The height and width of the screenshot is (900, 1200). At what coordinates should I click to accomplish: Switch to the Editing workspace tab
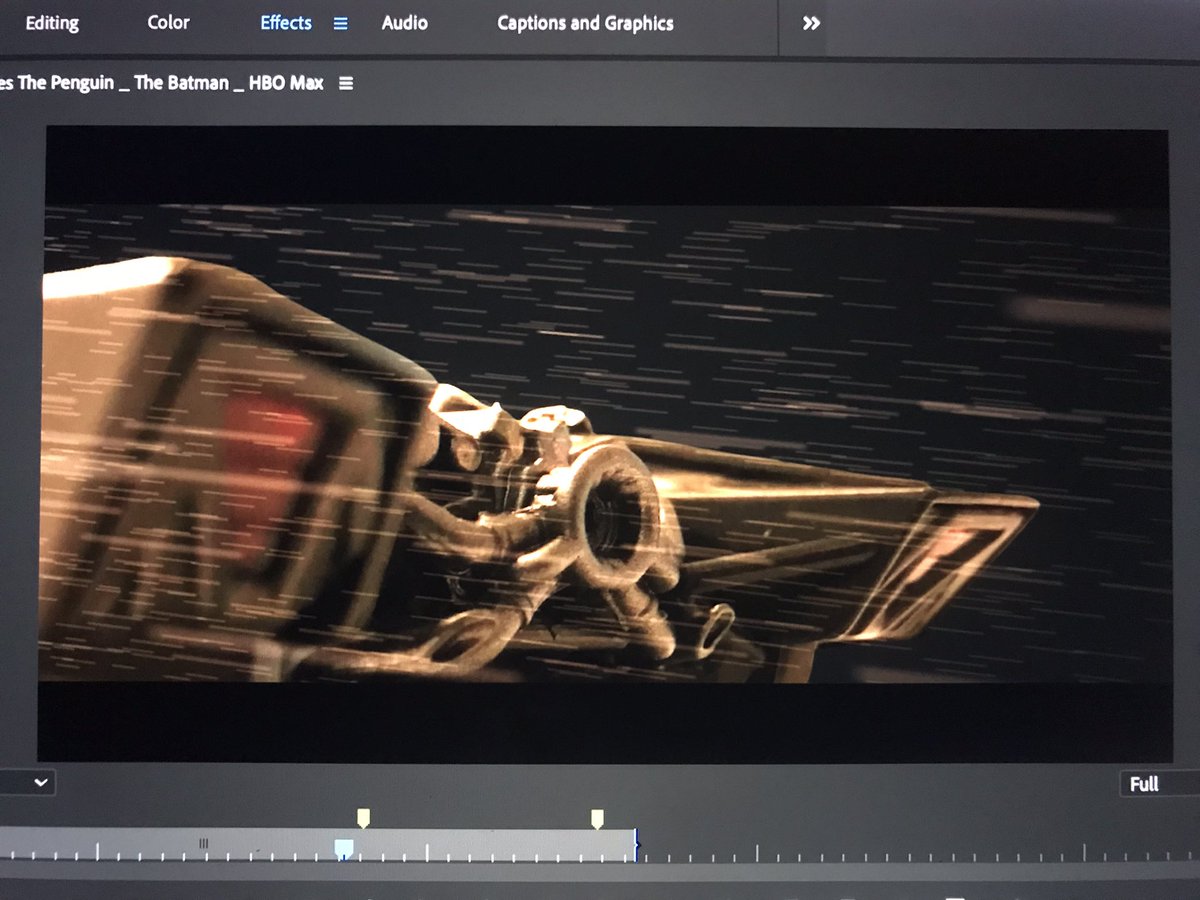(x=52, y=23)
